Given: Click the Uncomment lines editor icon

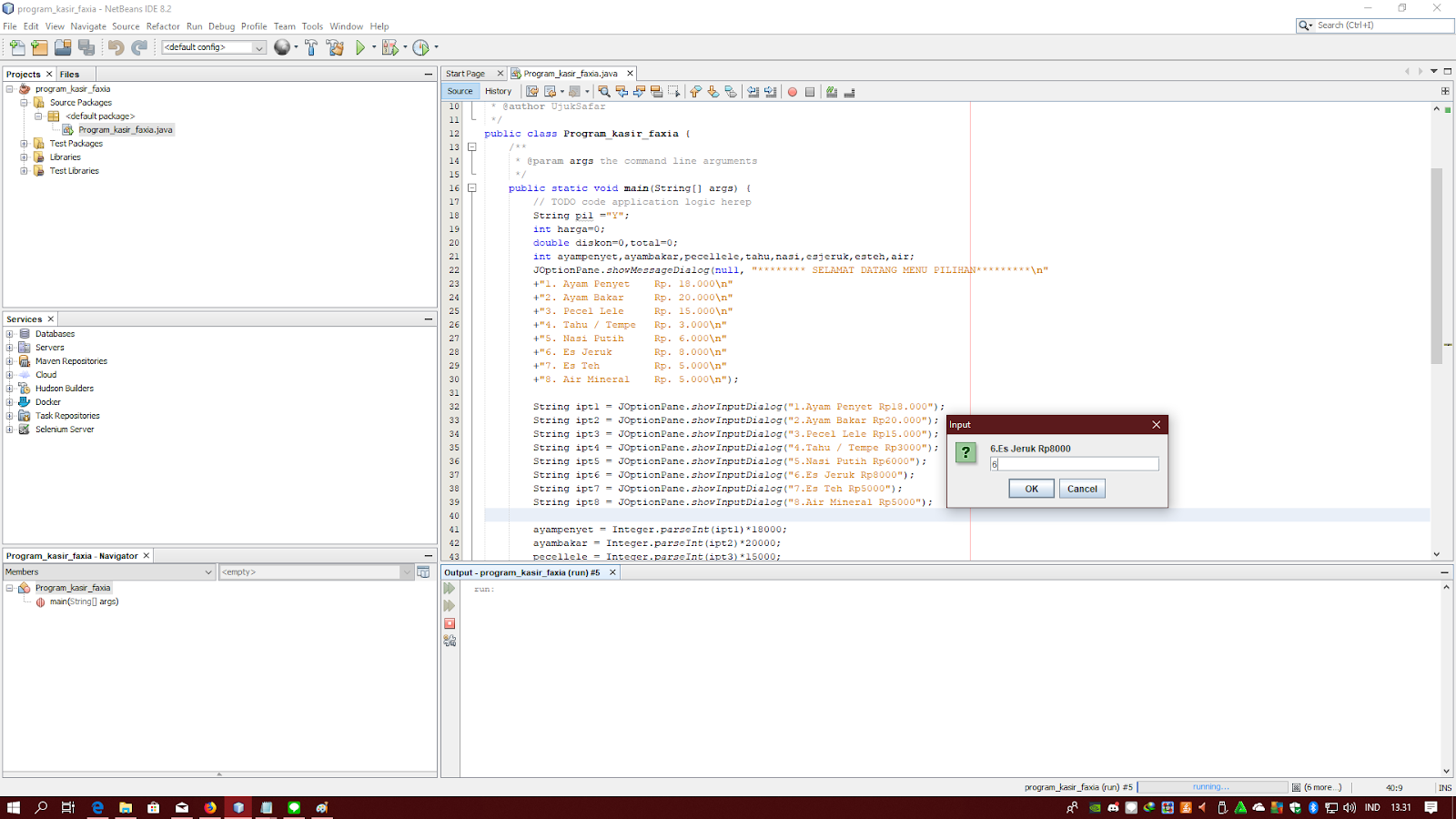Looking at the screenshot, I should (x=849, y=92).
